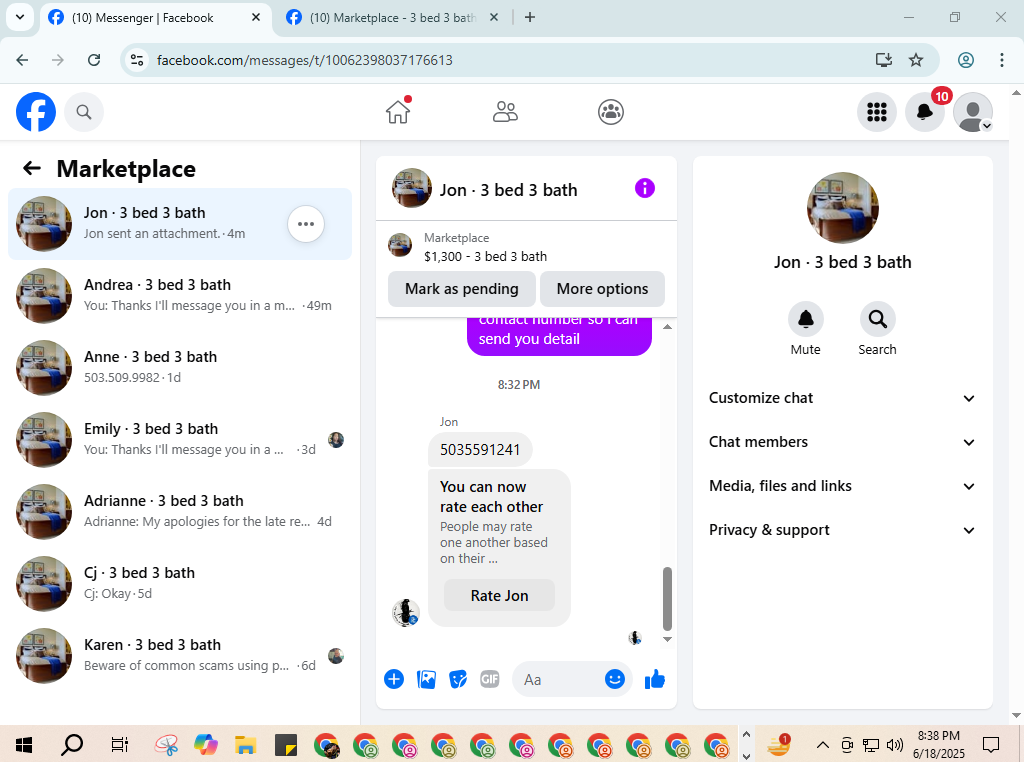Bookmark this page with the star icon

pyautogui.click(x=916, y=60)
